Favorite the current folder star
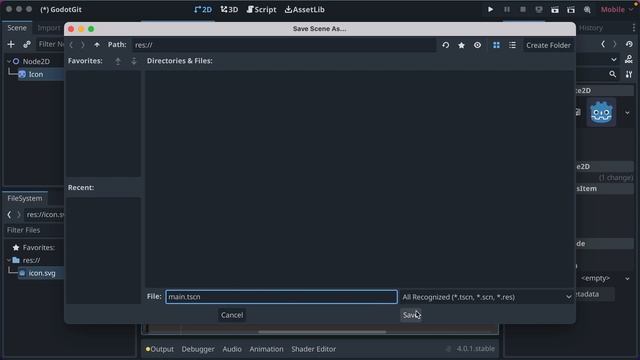The image size is (640, 360). pos(461,45)
